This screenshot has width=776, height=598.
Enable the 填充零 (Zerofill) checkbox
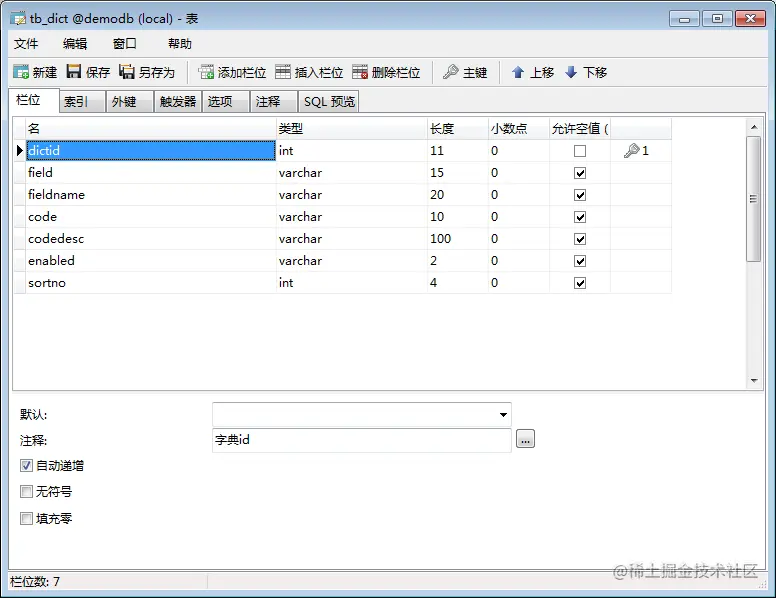(26, 518)
